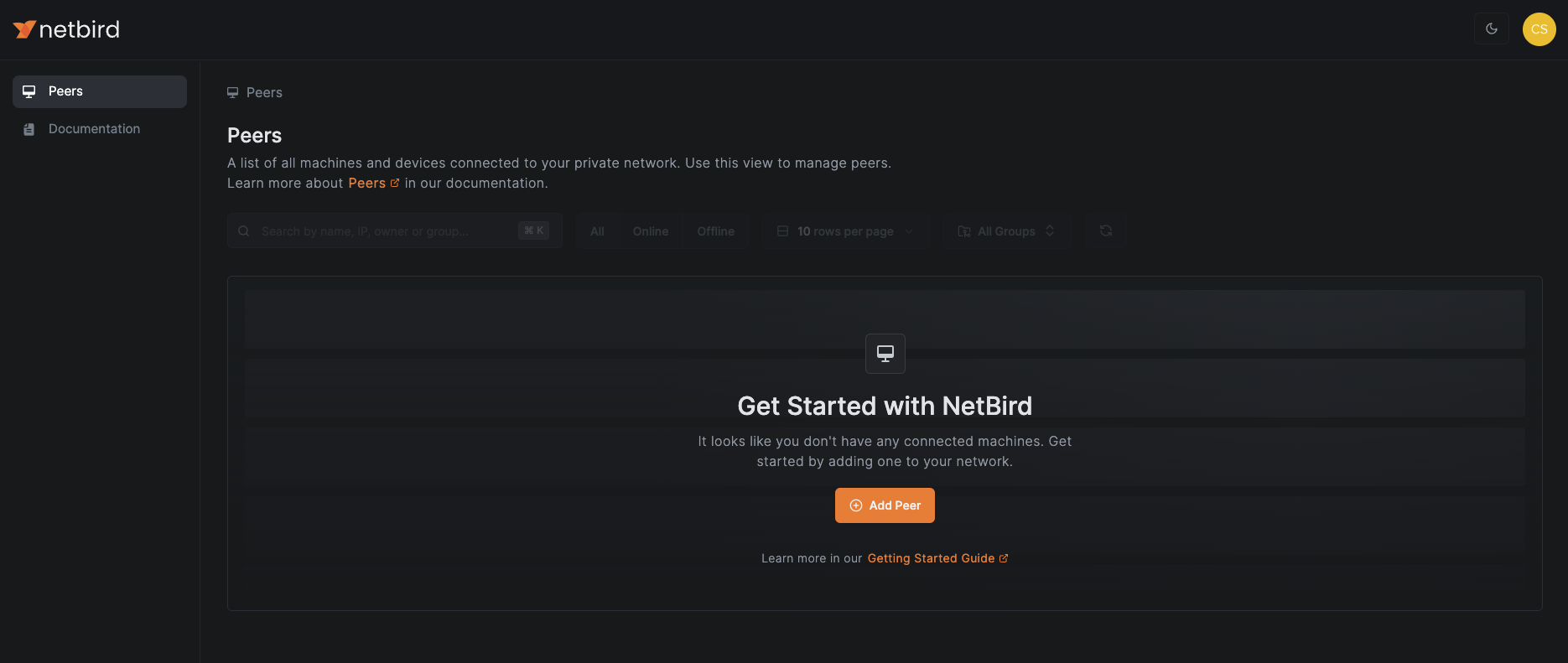Open the CS user avatar menu
The image size is (1568, 663).
tap(1539, 29)
